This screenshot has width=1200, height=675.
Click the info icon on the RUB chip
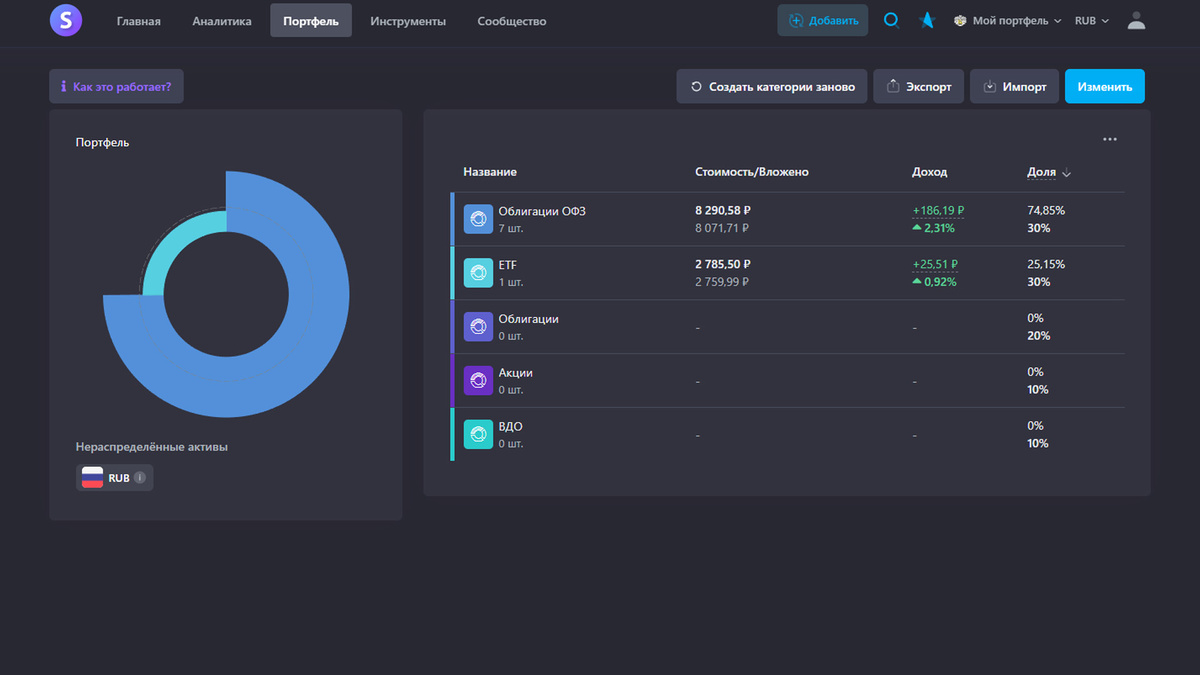click(x=138, y=478)
